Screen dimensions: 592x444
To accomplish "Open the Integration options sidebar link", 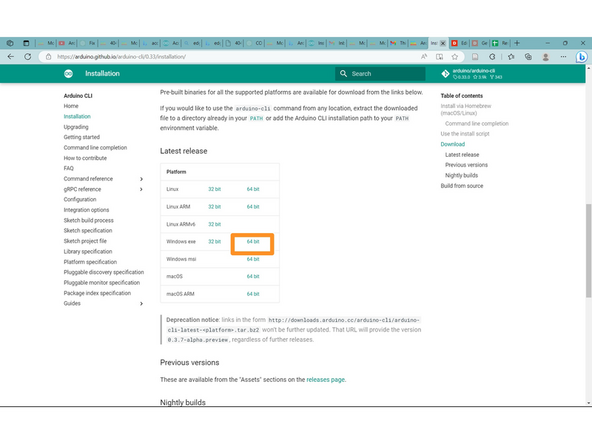I will point(86,210).
